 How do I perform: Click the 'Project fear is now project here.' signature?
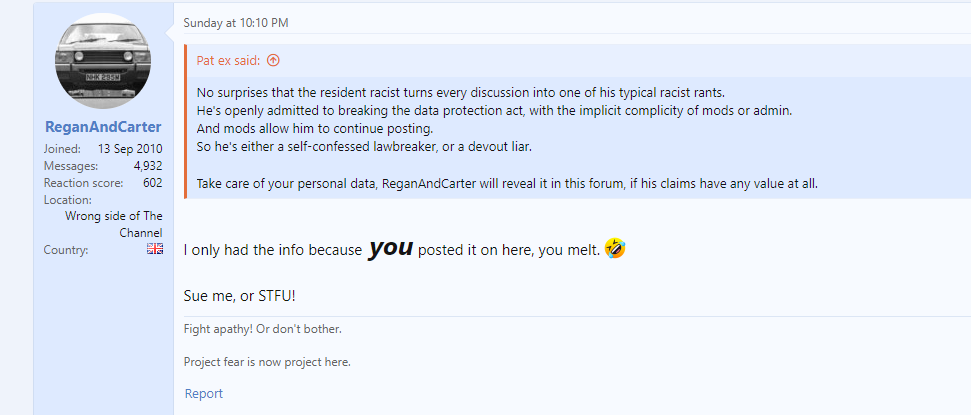click(268, 362)
